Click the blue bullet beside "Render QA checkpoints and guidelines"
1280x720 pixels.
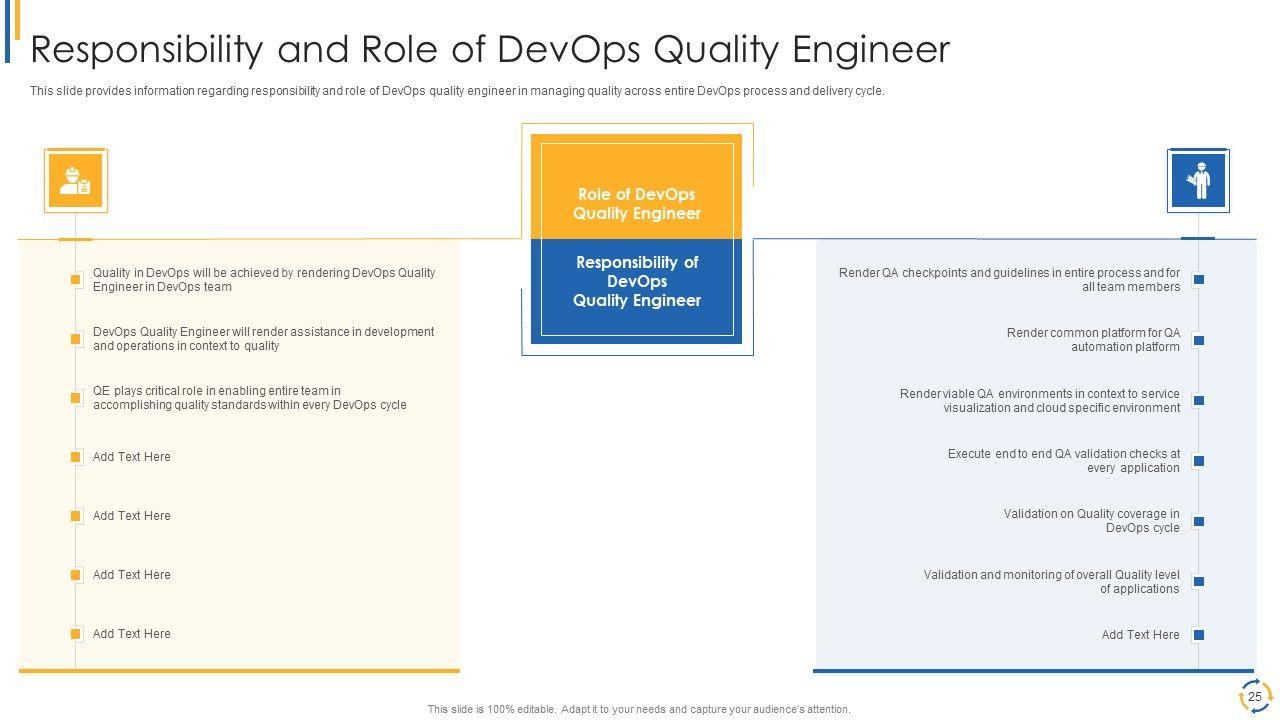coord(1198,280)
